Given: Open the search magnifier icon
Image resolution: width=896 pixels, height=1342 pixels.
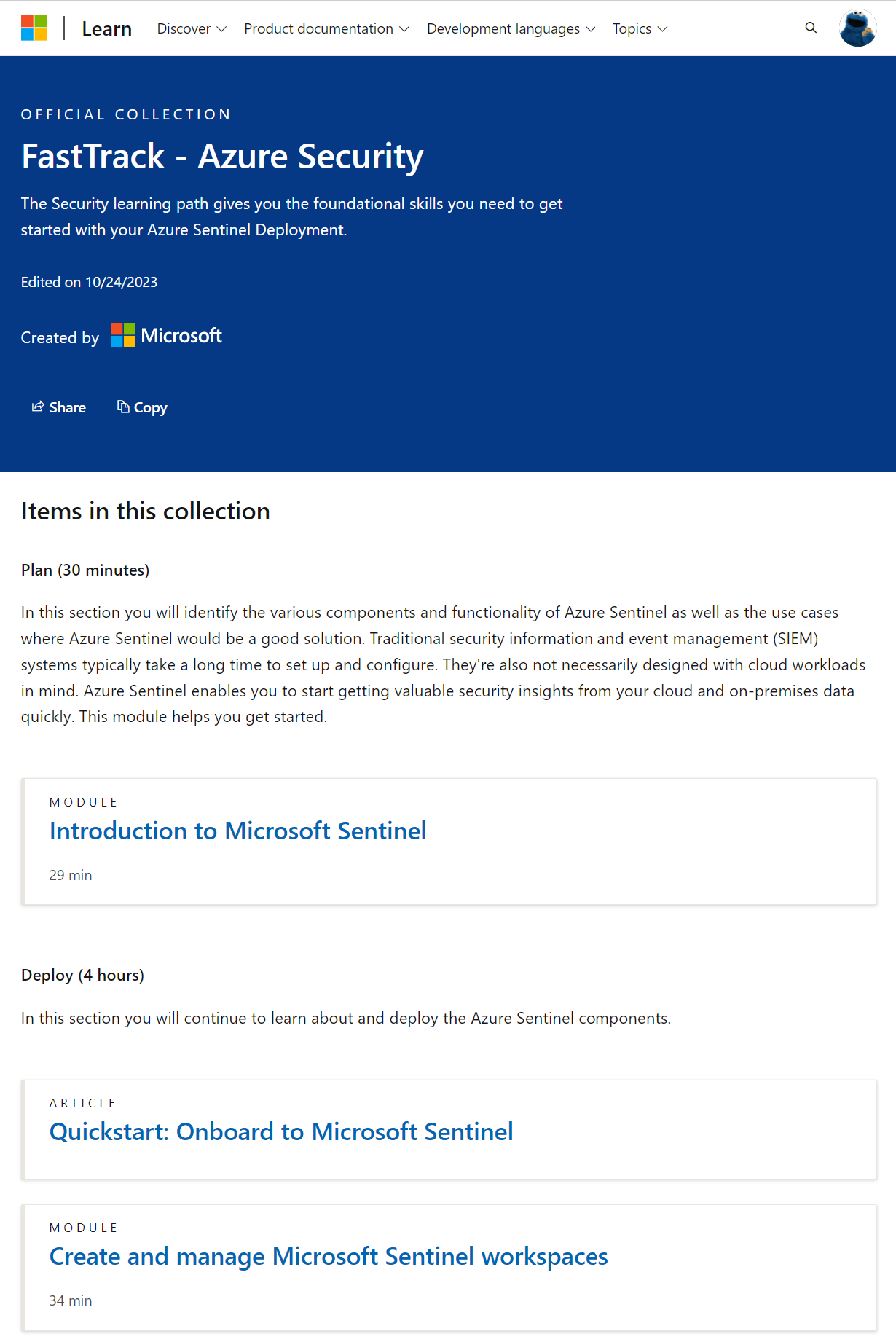Looking at the screenshot, I should (x=811, y=28).
